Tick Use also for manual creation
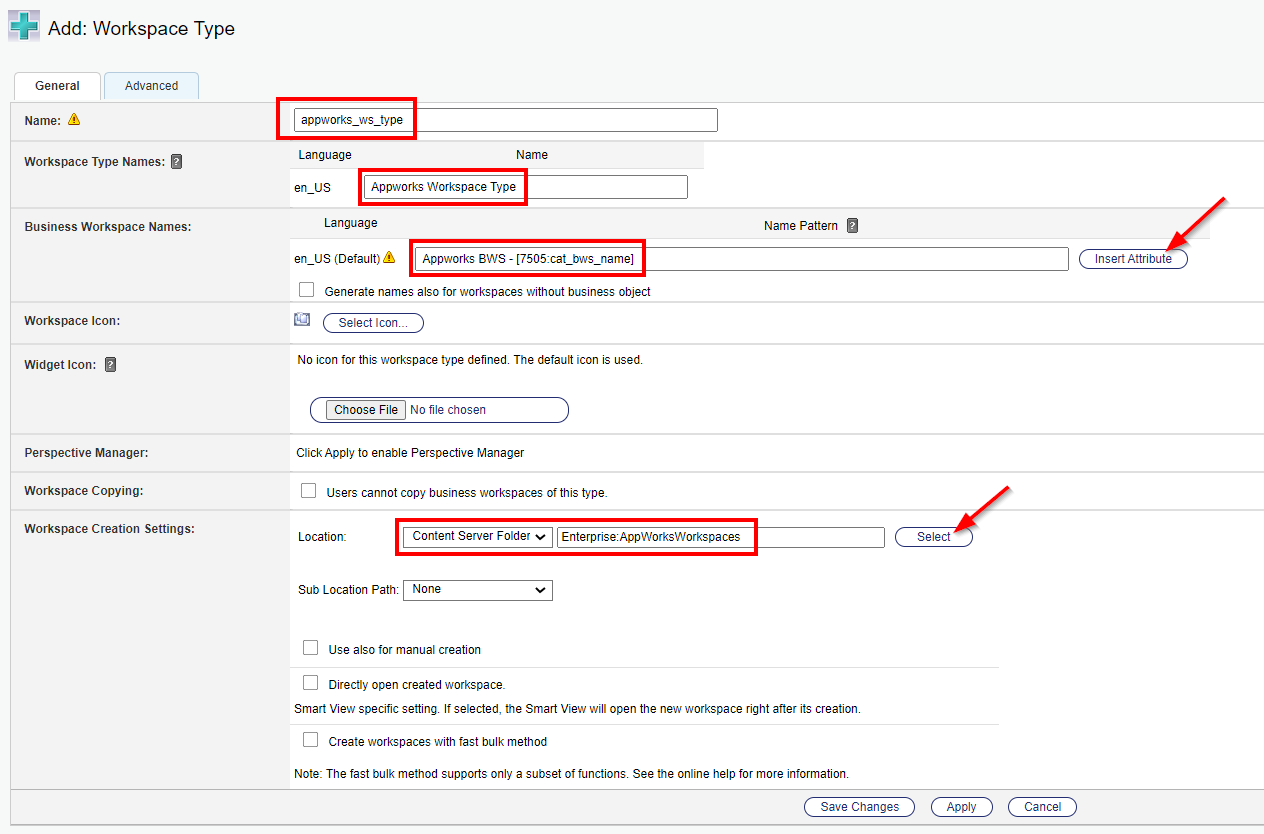Viewport: 1264px width, 834px height. point(310,648)
